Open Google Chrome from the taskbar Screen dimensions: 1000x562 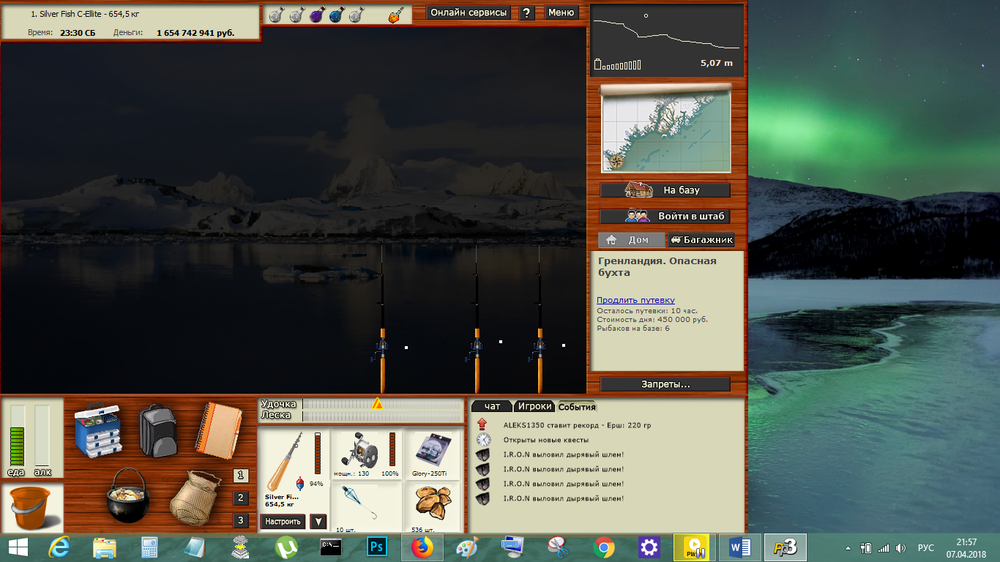pos(603,547)
